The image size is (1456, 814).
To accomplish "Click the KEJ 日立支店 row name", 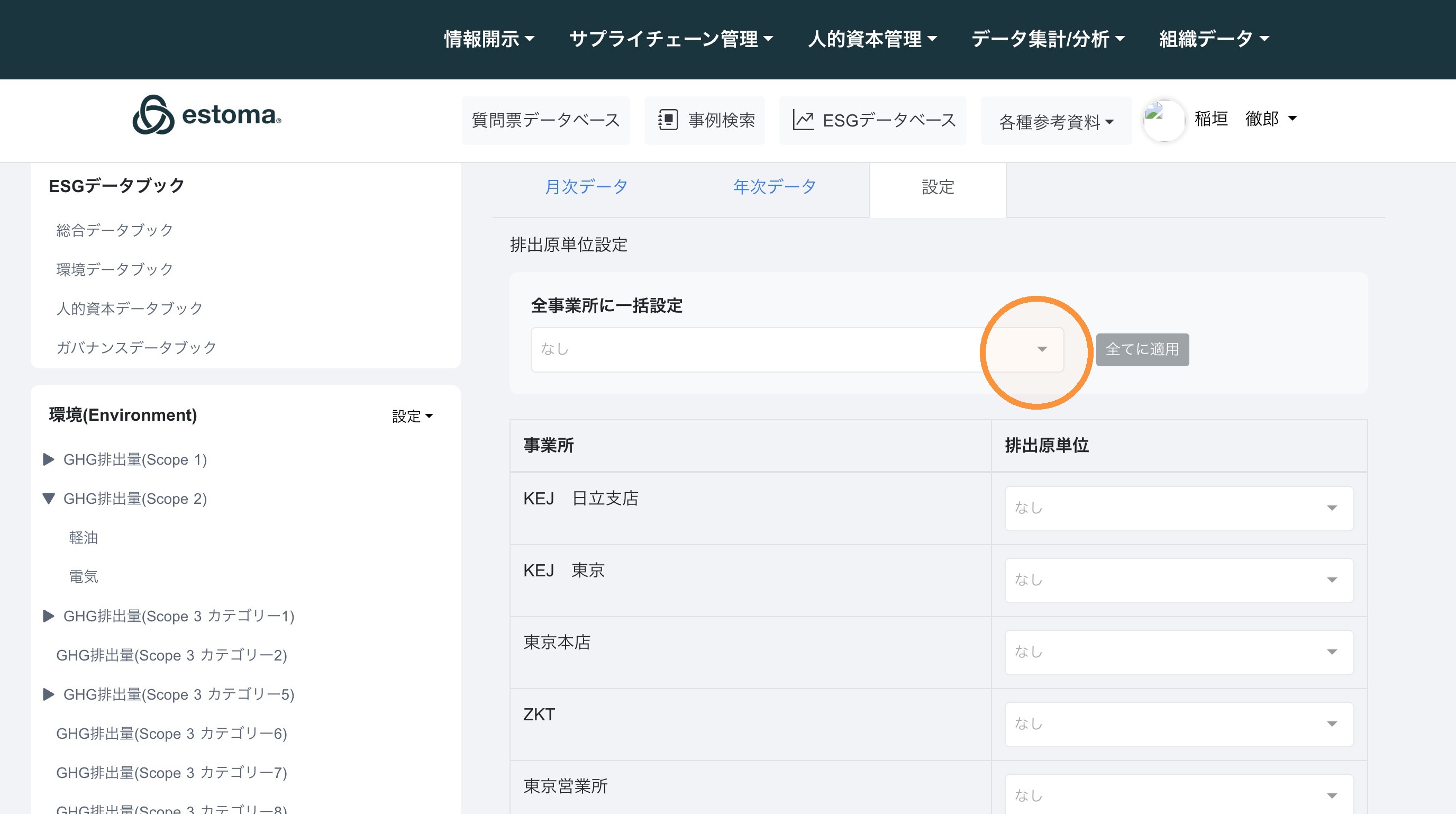I will click(x=581, y=499).
